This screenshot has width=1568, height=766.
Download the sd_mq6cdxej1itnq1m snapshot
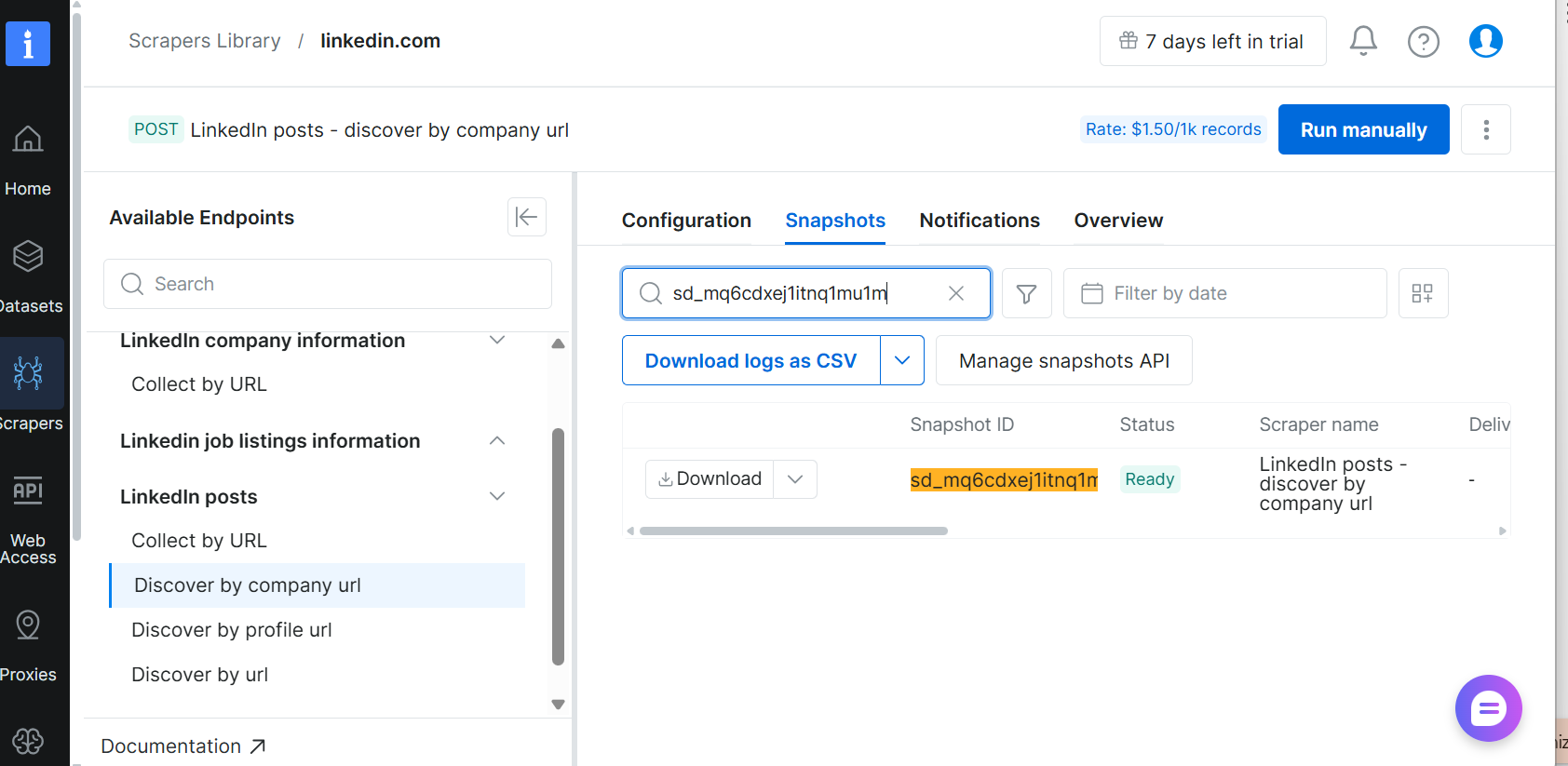(x=710, y=478)
